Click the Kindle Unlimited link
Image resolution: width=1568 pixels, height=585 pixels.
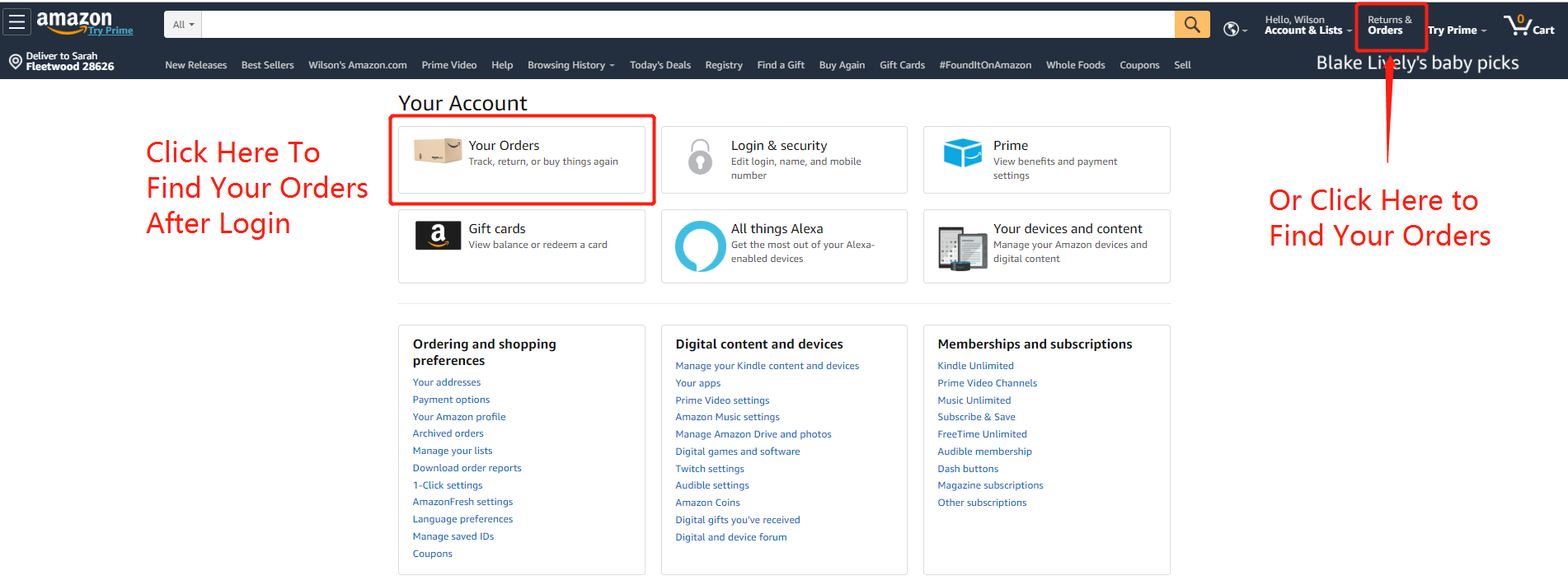click(975, 366)
